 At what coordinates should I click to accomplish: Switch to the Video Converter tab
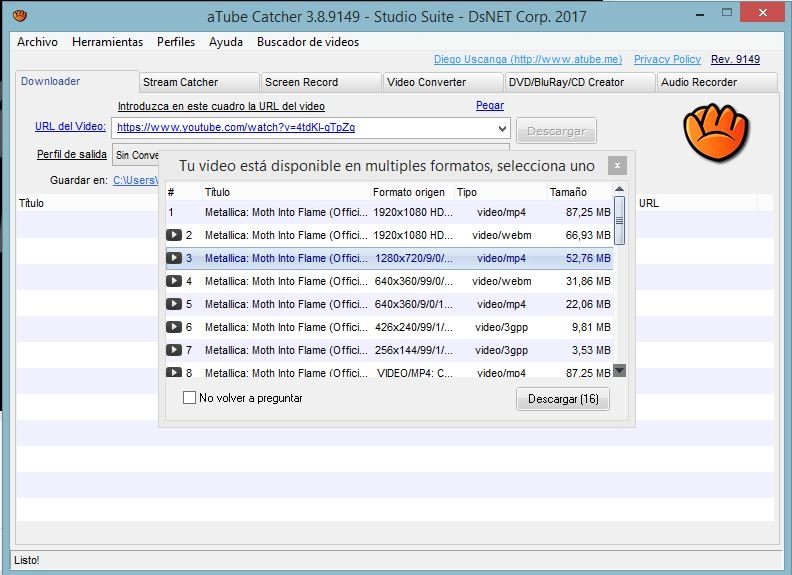pyautogui.click(x=442, y=82)
